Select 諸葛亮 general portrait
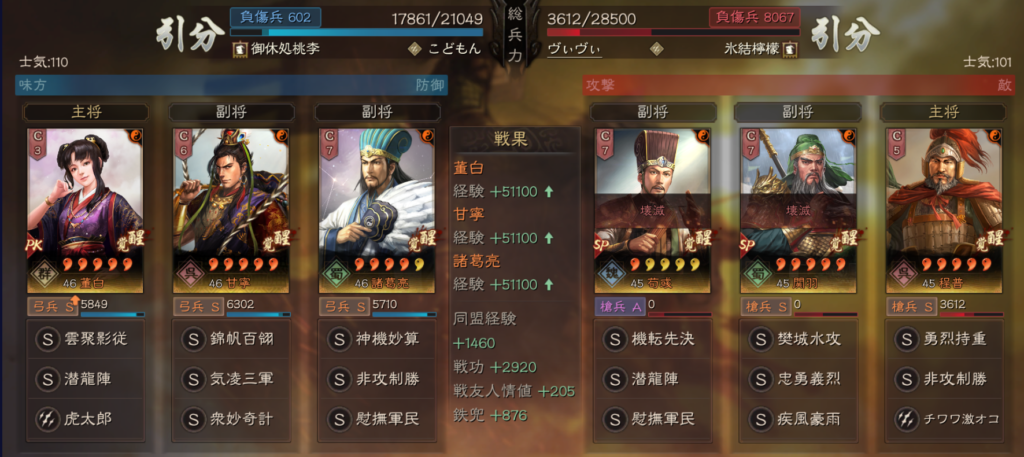The image size is (1024, 457). (x=377, y=210)
